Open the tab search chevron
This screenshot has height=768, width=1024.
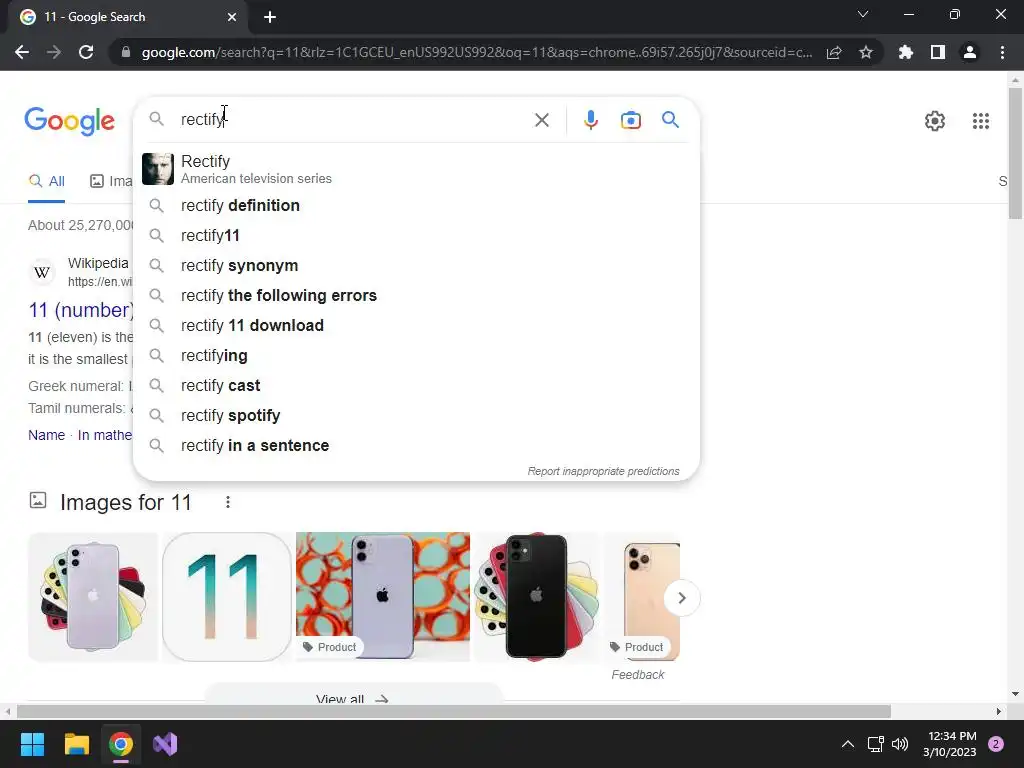click(x=863, y=14)
